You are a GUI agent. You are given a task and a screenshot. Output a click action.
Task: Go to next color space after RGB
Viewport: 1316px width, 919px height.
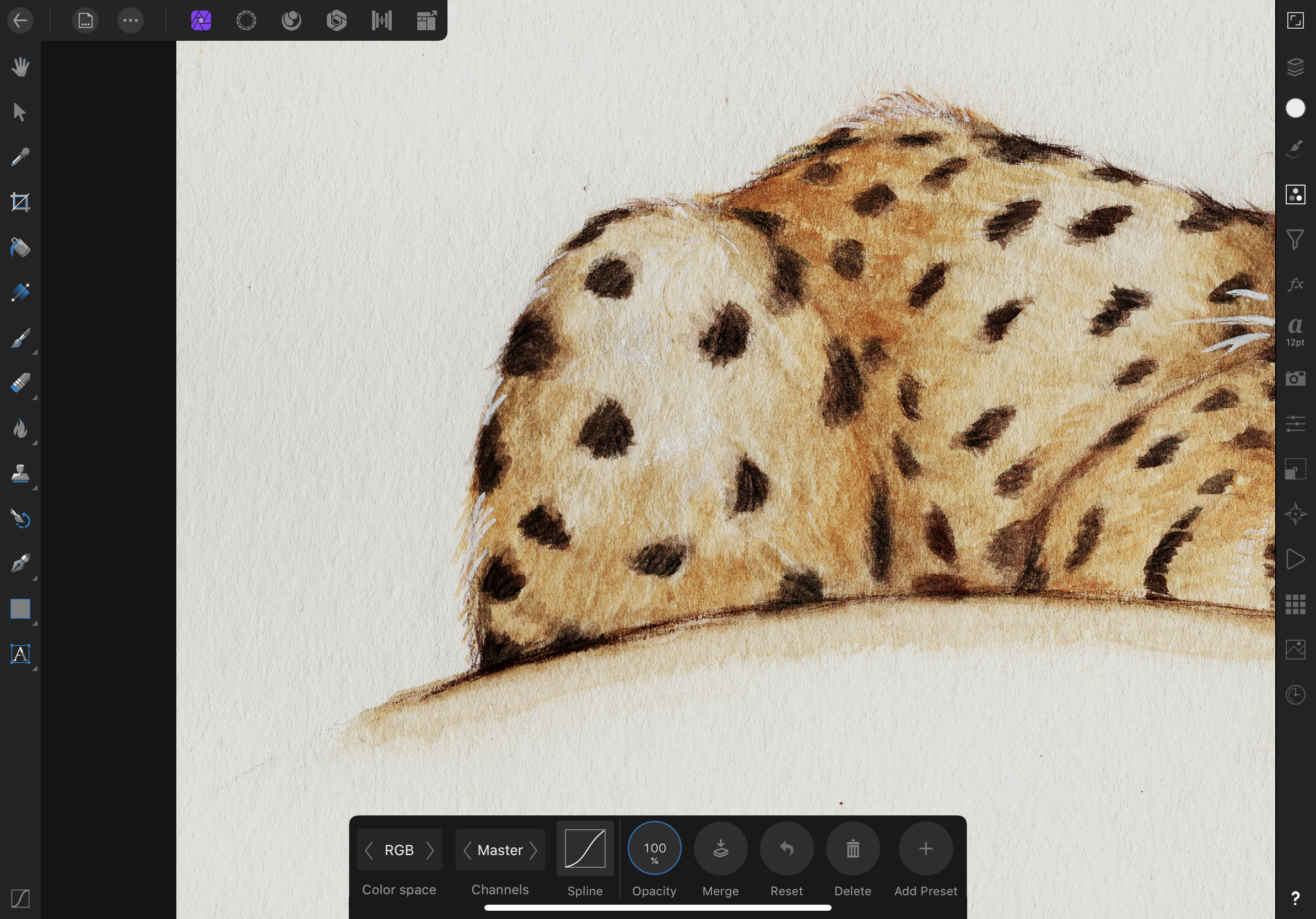coord(430,850)
